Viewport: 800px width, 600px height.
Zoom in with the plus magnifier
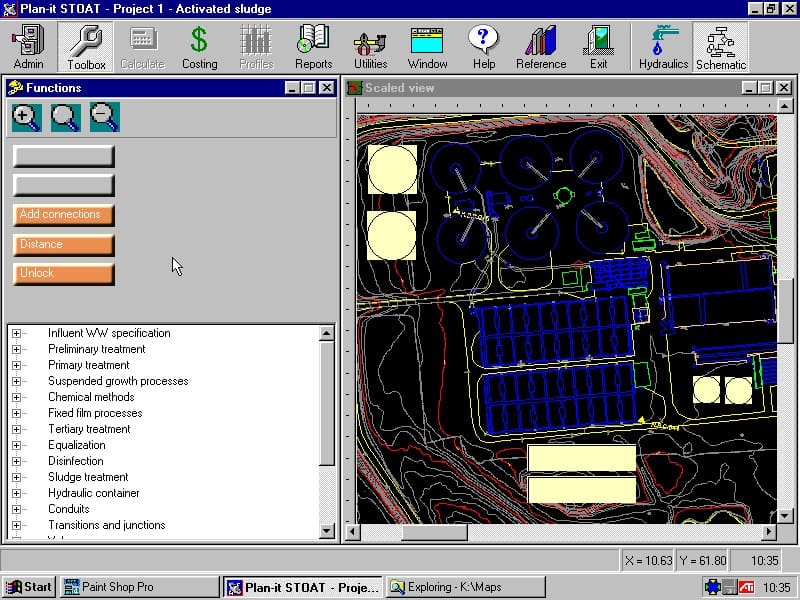pos(27,117)
